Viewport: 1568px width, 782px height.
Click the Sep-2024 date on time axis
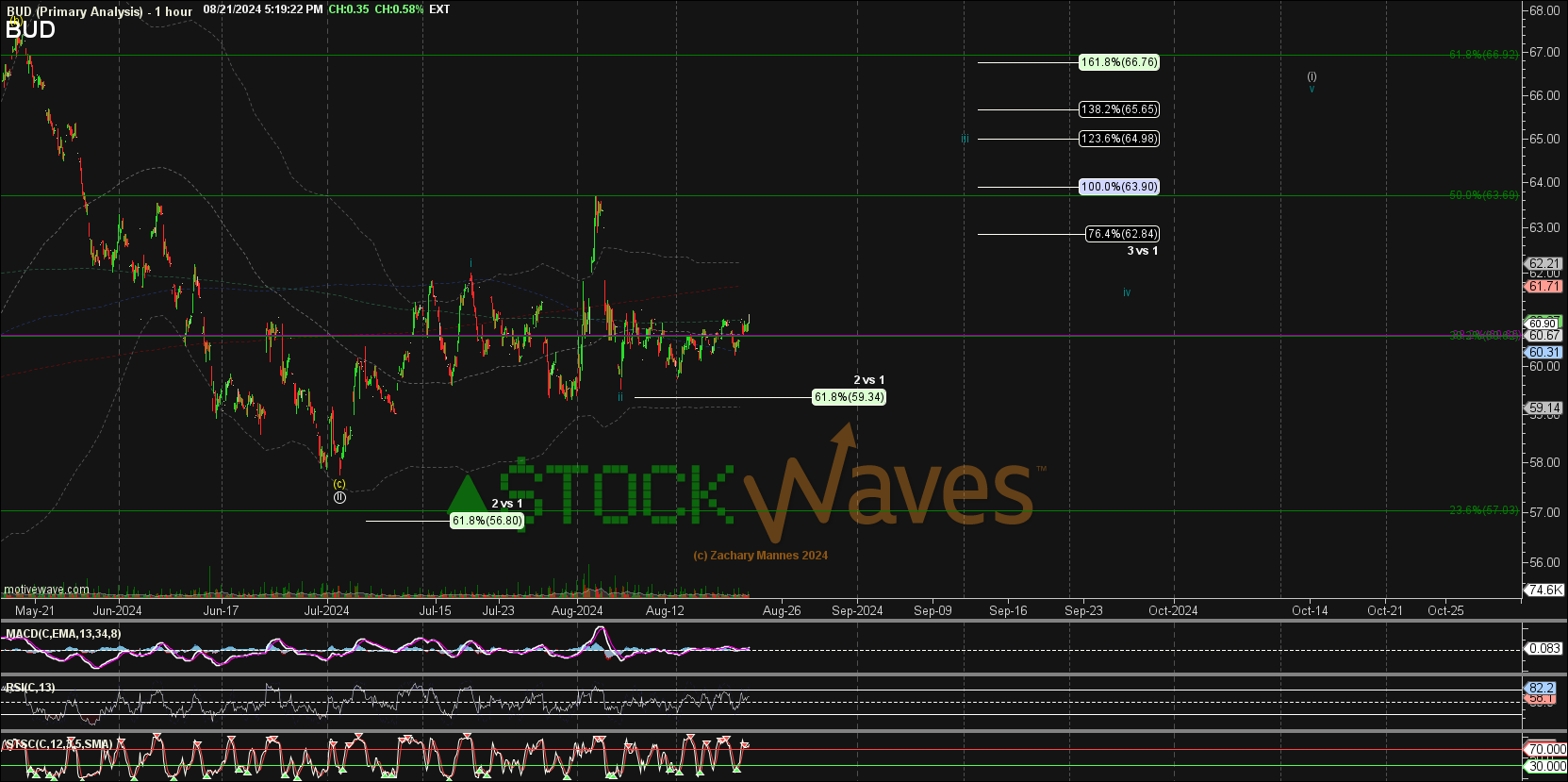click(x=857, y=611)
